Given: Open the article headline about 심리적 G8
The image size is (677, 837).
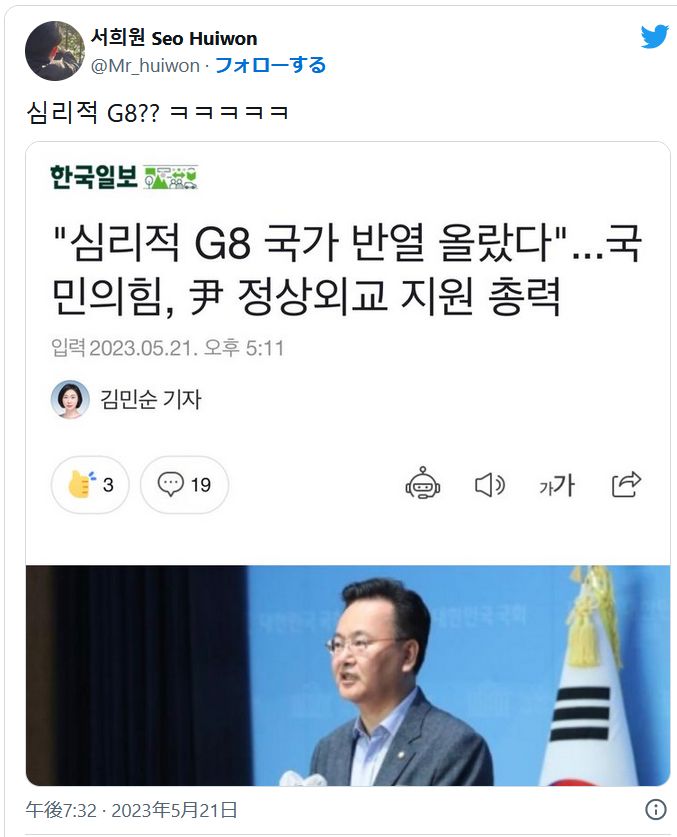Looking at the screenshot, I should pos(347,270).
